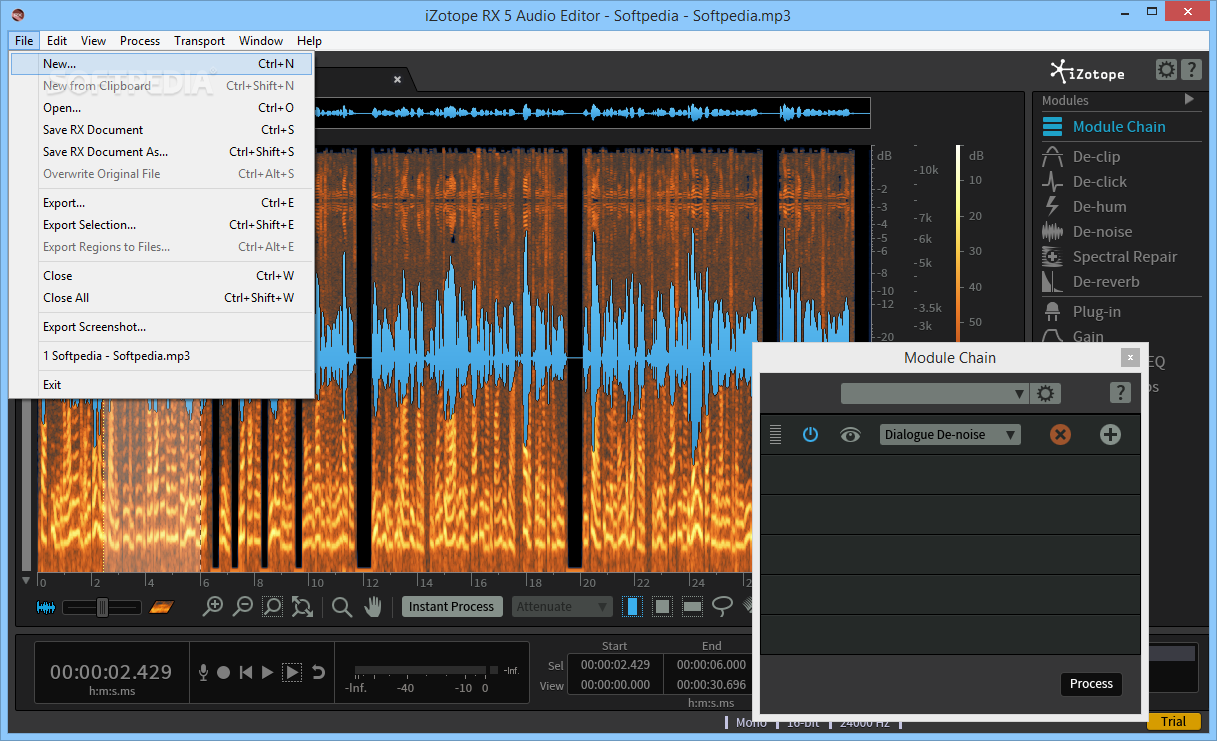Open preferences gear next to iZotope logo
Viewport: 1217px width, 741px height.
pyautogui.click(x=1166, y=70)
